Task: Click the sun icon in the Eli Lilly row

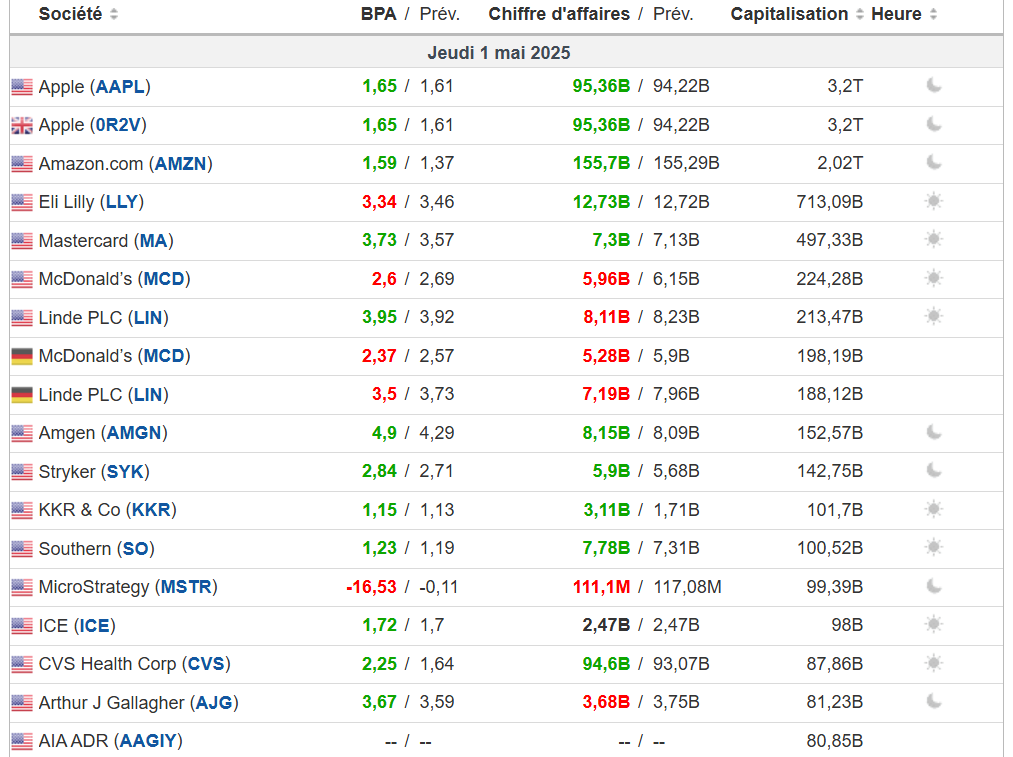Action: [x=934, y=201]
